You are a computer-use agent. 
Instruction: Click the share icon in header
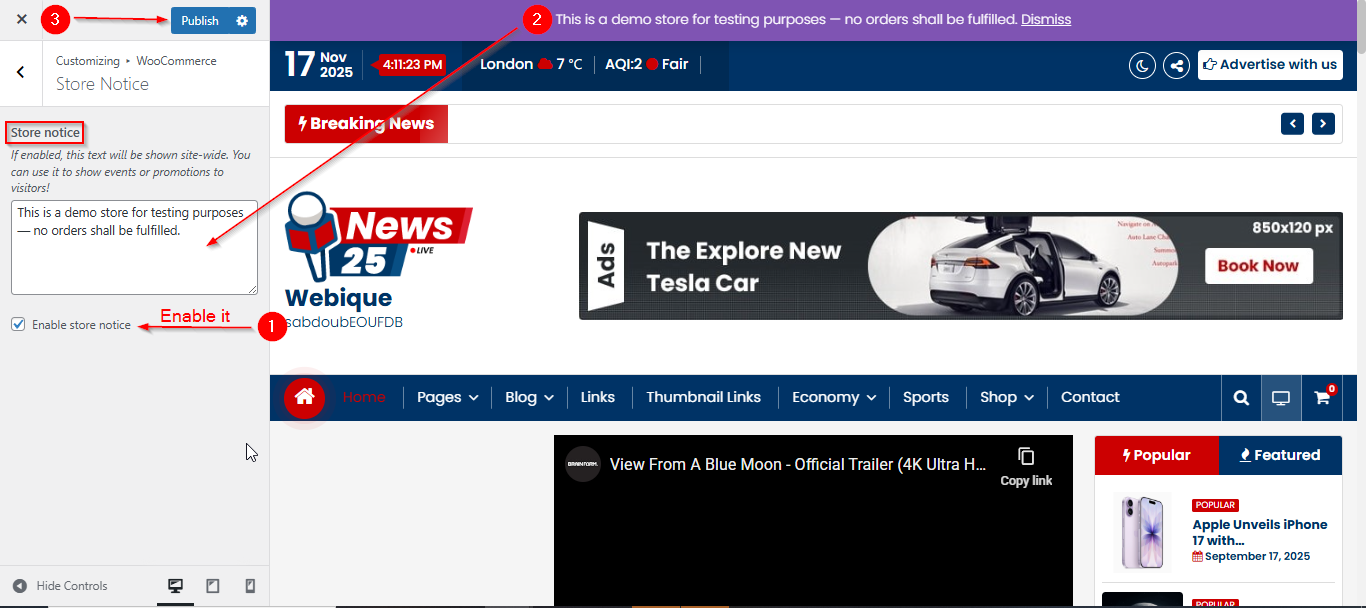1177,65
